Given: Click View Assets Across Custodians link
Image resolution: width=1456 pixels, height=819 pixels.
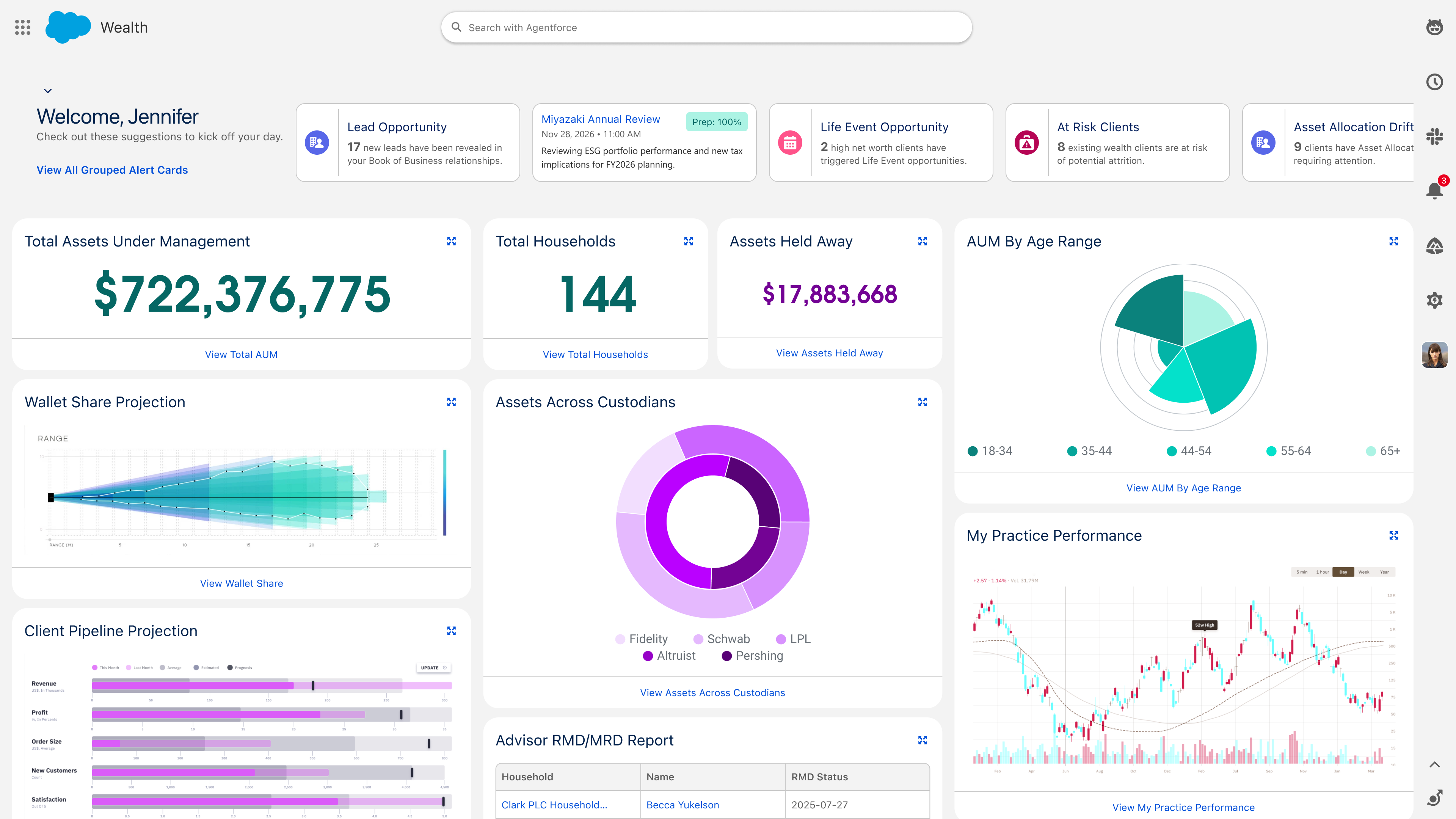Looking at the screenshot, I should coord(712,692).
